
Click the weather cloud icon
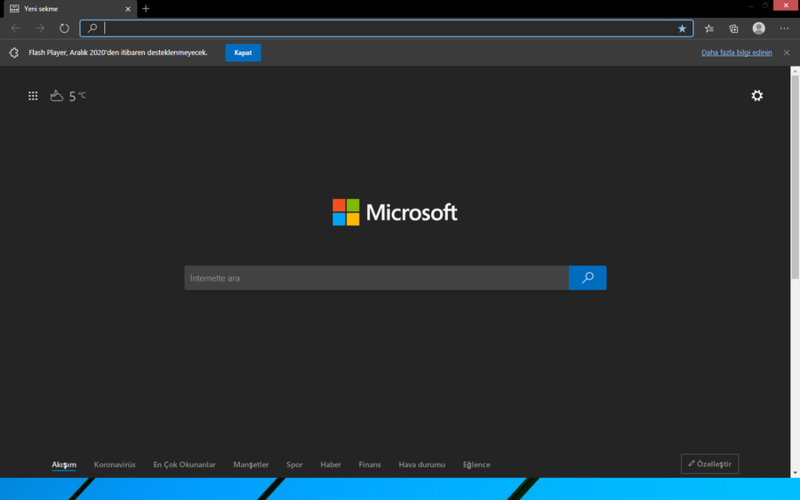coord(57,95)
